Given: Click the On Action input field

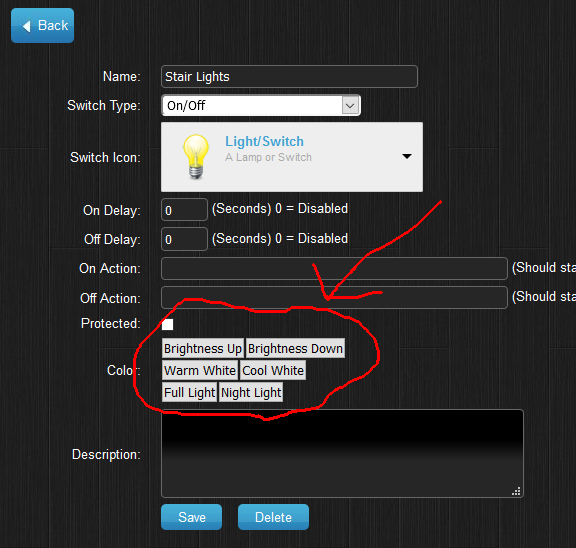Looking at the screenshot, I should tap(334, 268).
